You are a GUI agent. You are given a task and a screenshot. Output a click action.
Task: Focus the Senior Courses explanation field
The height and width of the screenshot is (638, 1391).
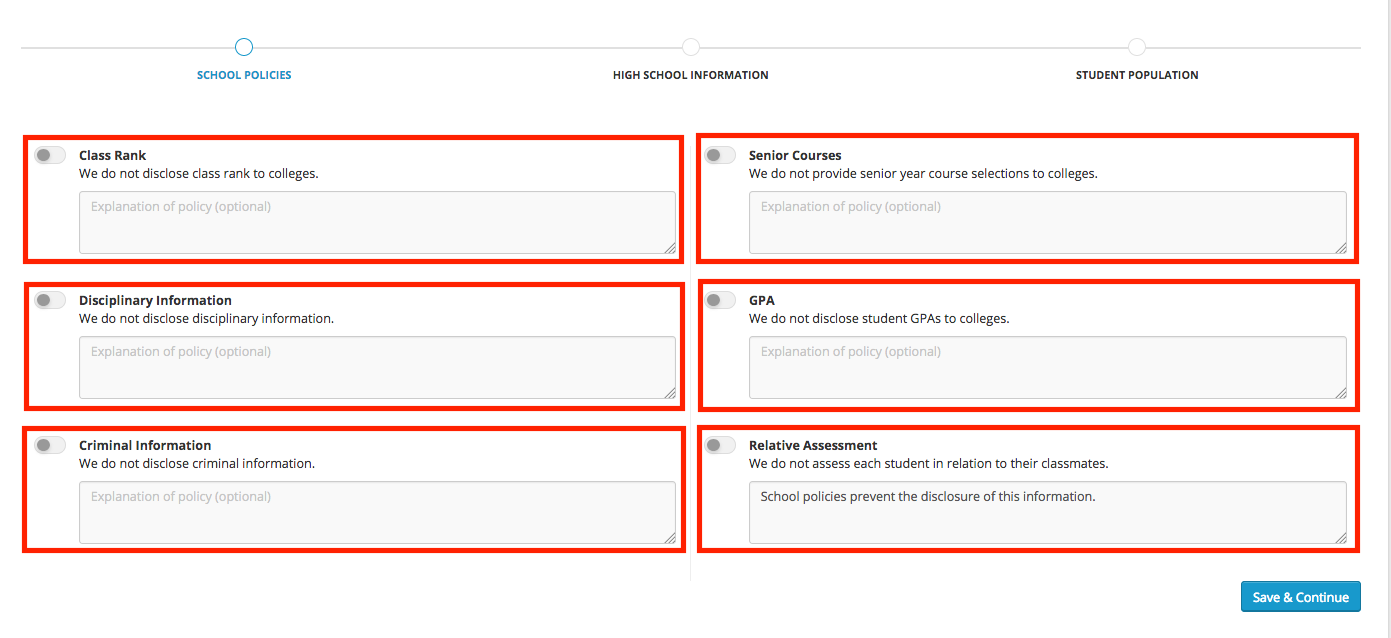[x=1048, y=222]
